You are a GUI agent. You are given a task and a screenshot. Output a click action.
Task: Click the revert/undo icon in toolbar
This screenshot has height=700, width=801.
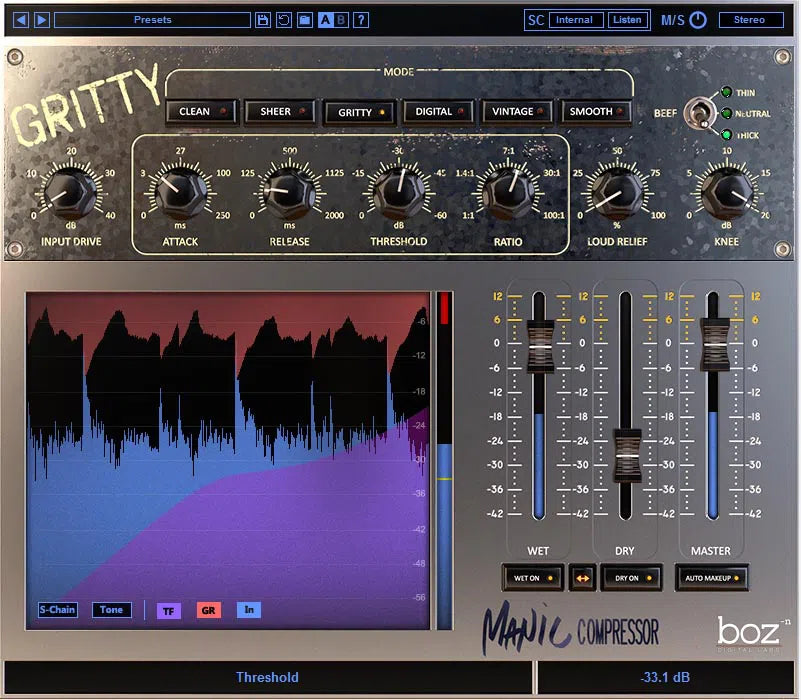tap(284, 19)
